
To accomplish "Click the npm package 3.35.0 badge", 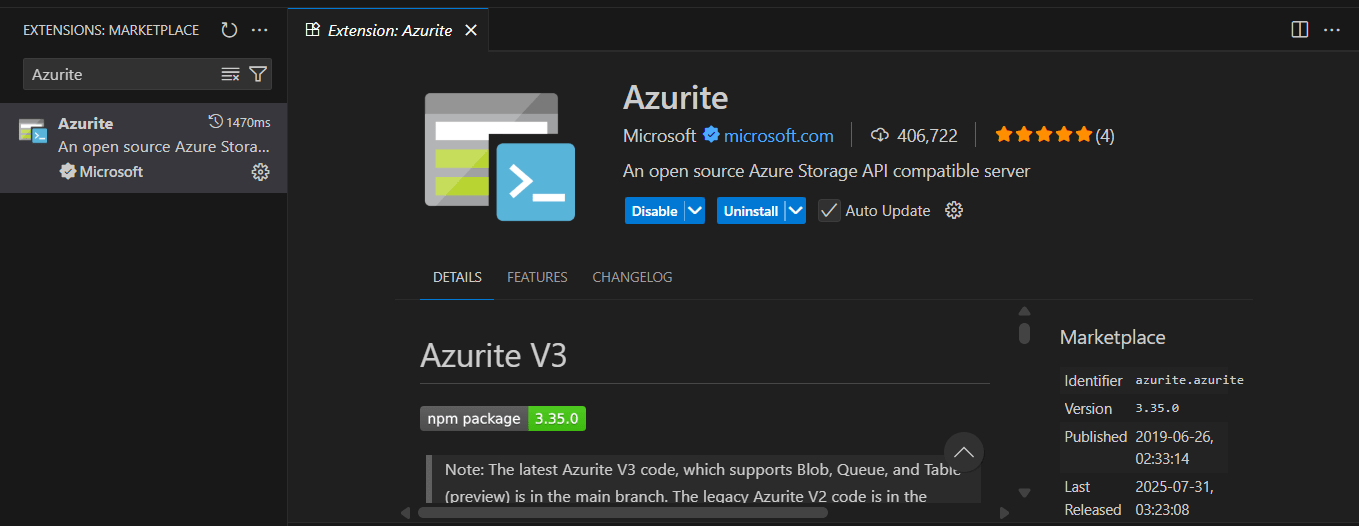I will click(x=503, y=418).
